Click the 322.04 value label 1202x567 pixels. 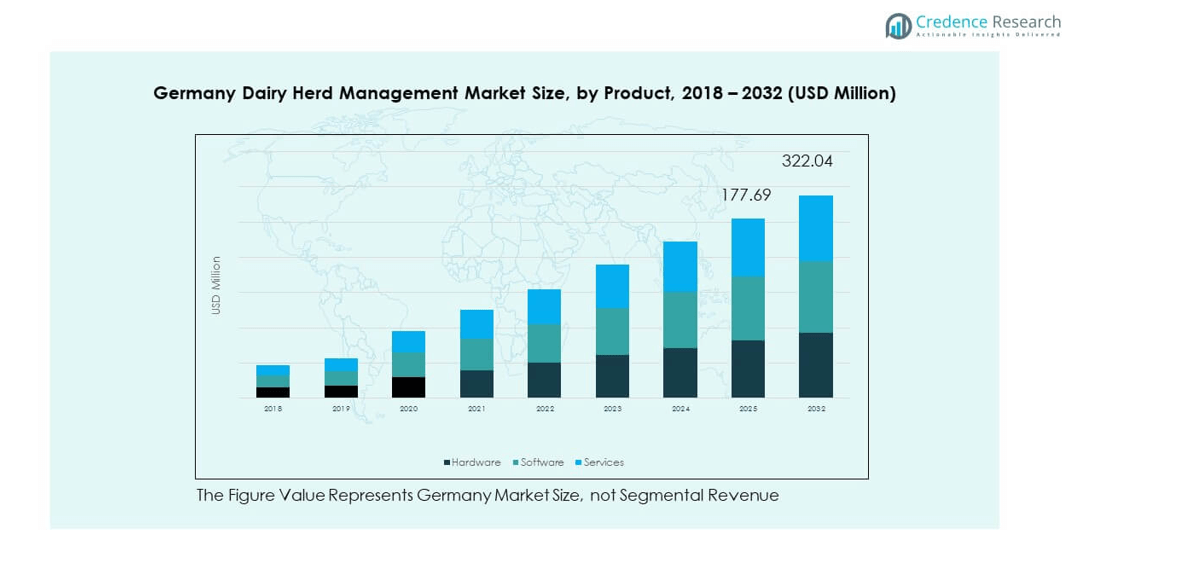click(x=806, y=161)
